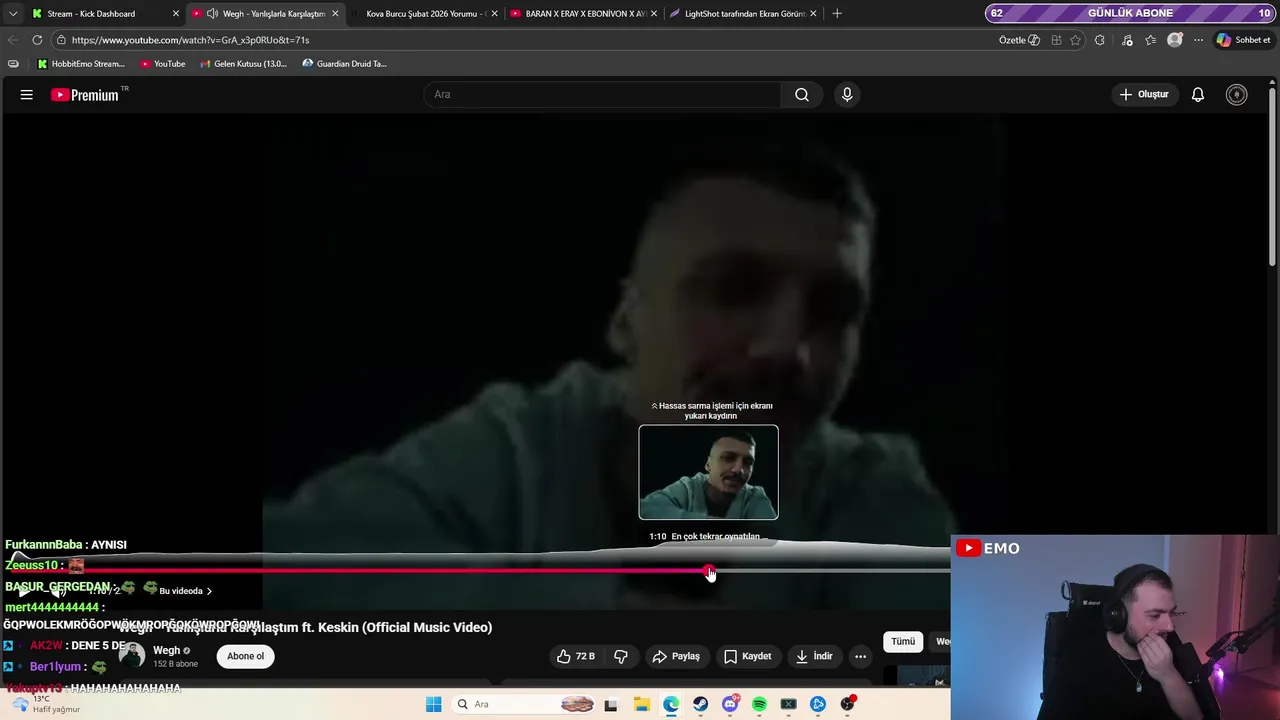Close the Stream - Kick Dashboard tab
Screen dimensions: 1280x720
(176, 14)
